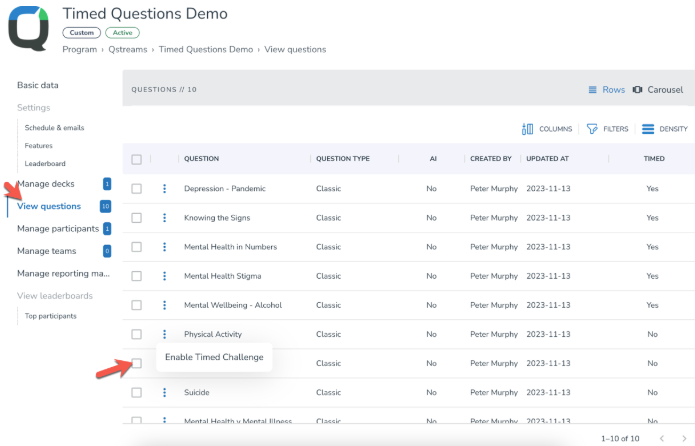
Task: Click 'Physical Activity' question title
Action: click(213, 334)
